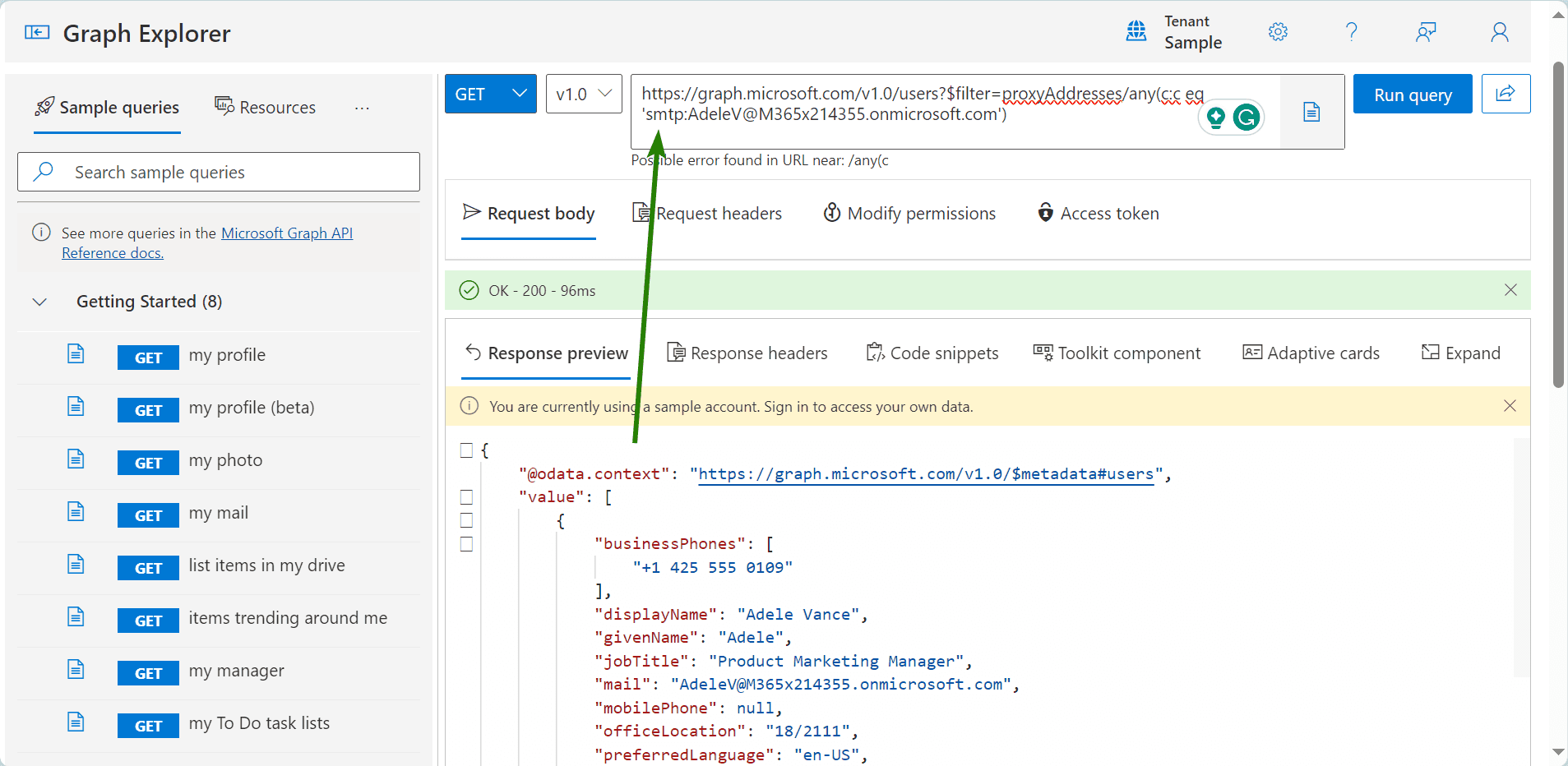Select the Response preview tab
The image size is (1568, 766).
click(546, 353)
